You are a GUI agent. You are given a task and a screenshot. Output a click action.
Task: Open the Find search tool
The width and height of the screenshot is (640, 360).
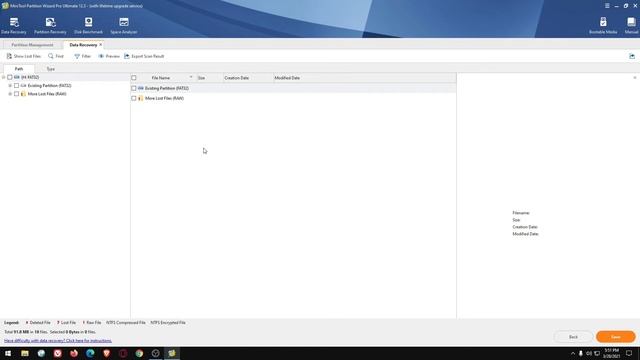point(56,56)
